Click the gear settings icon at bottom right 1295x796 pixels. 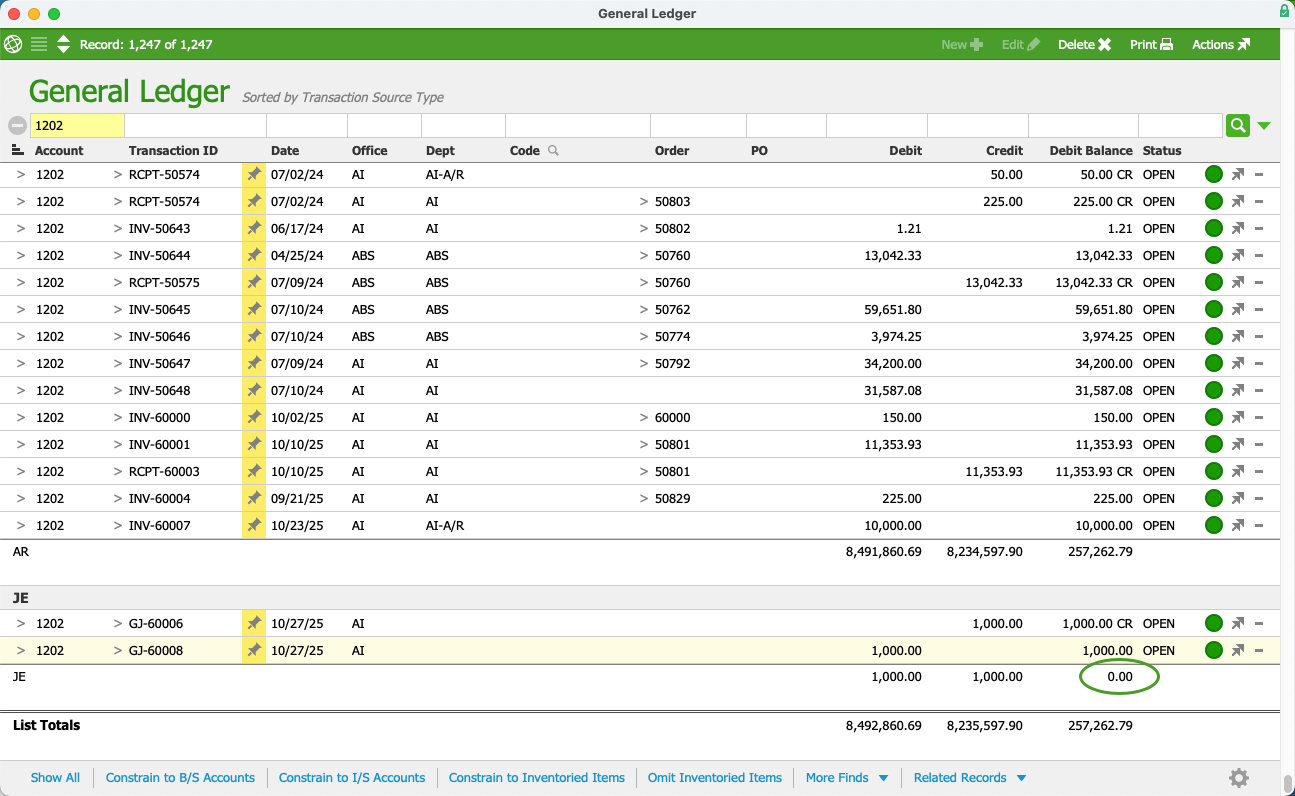pos(1239,778)
